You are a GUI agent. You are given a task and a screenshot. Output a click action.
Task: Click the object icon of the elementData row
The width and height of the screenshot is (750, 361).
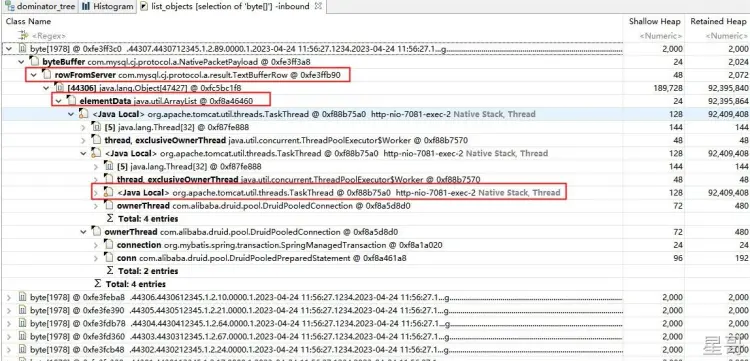click(71, 101)
